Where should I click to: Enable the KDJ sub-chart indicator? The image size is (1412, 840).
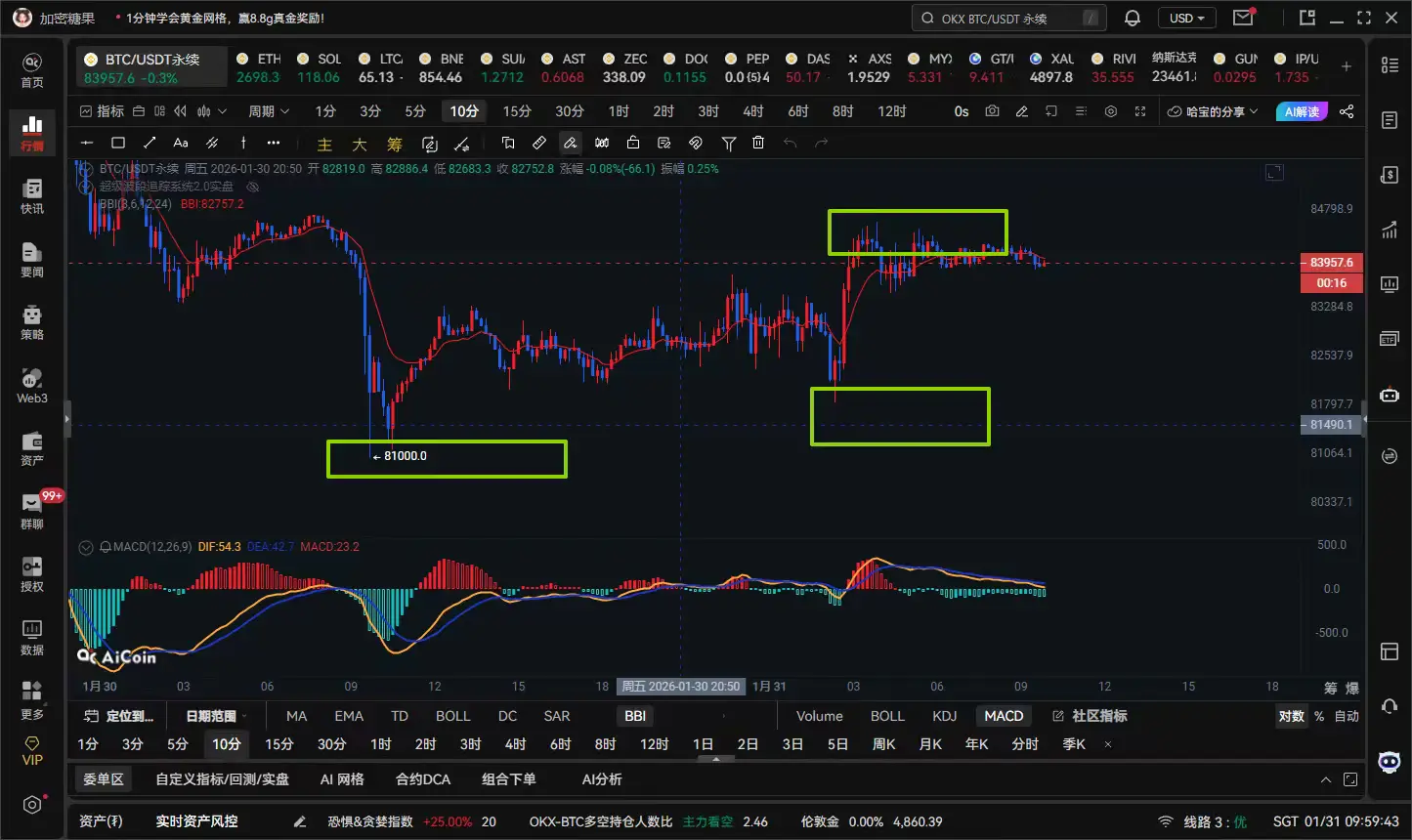pos(944,716)
